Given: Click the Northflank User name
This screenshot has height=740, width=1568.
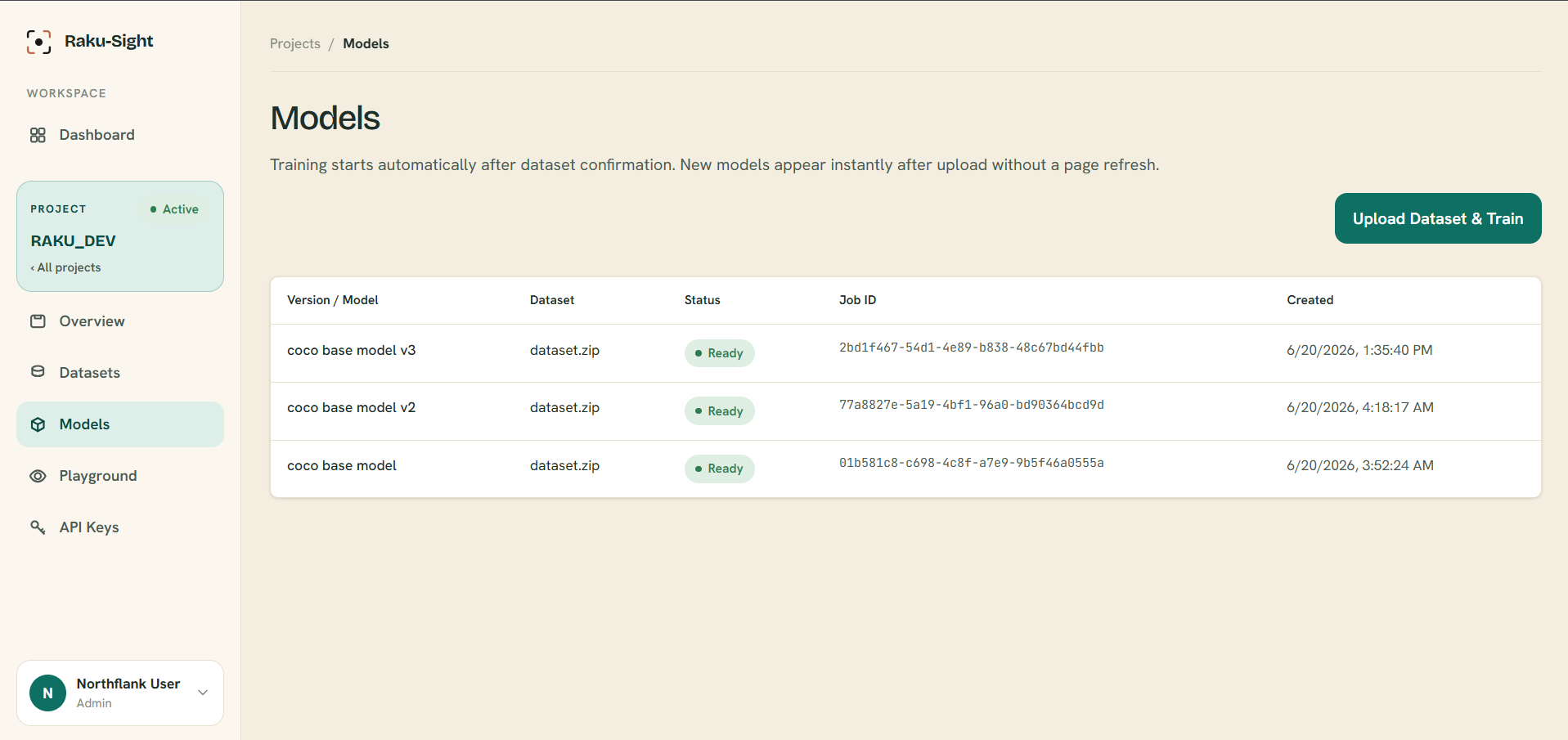Looking at the screenshot, I should (128, 684).
